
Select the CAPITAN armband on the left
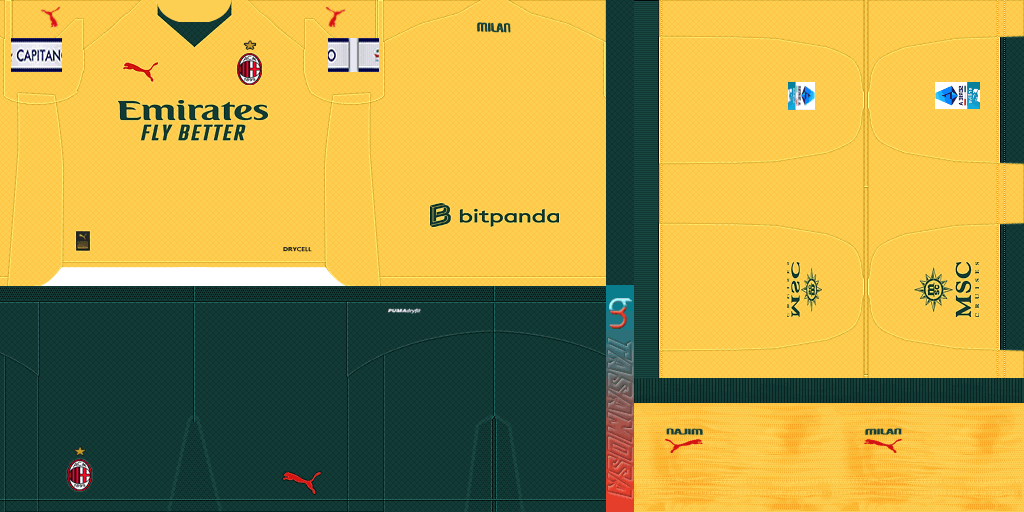[36, 55]
